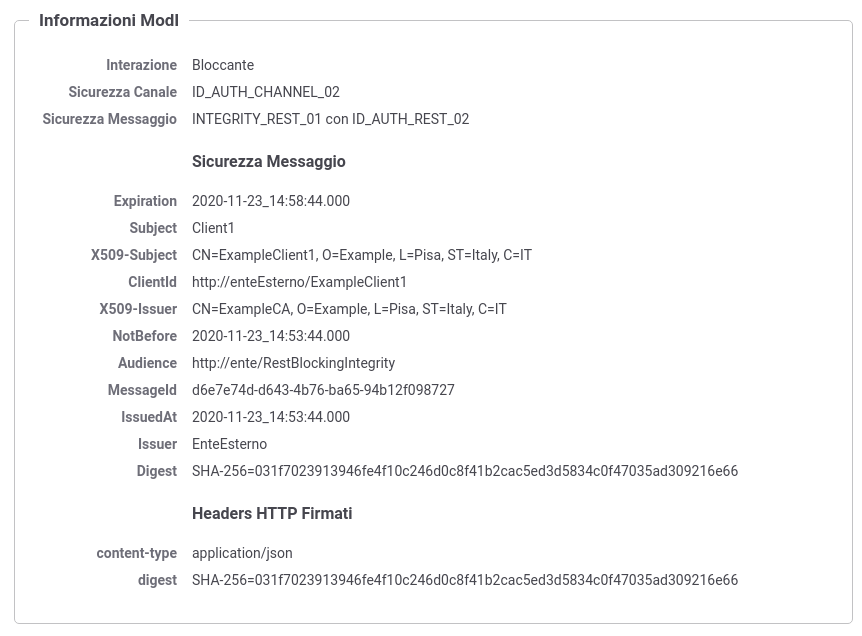Screen dimensions: 862x636
Task: Click the X509-Subject ExampleClient1 certificate value
Action: click(362, 255)
